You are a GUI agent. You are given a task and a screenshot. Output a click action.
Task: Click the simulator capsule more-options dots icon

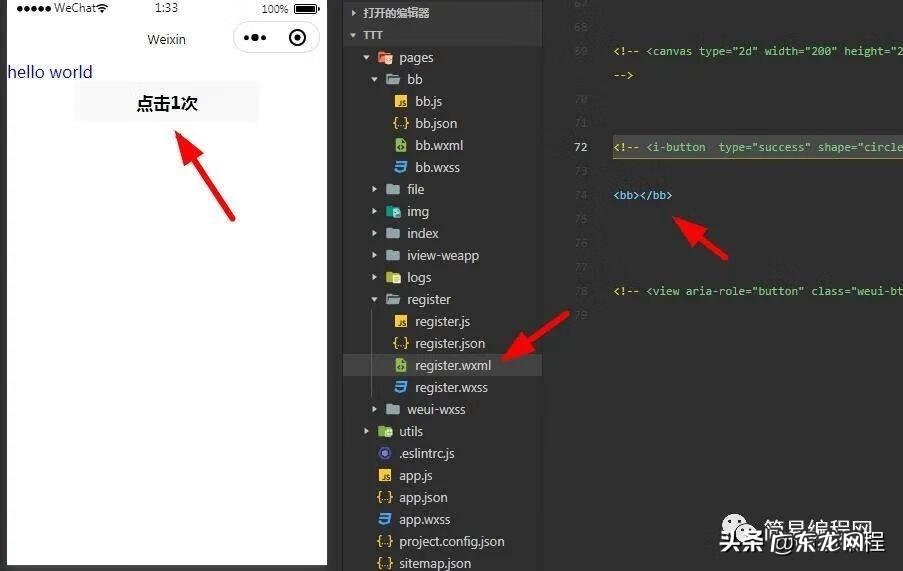pyautogui.click(x=255, y=38)
